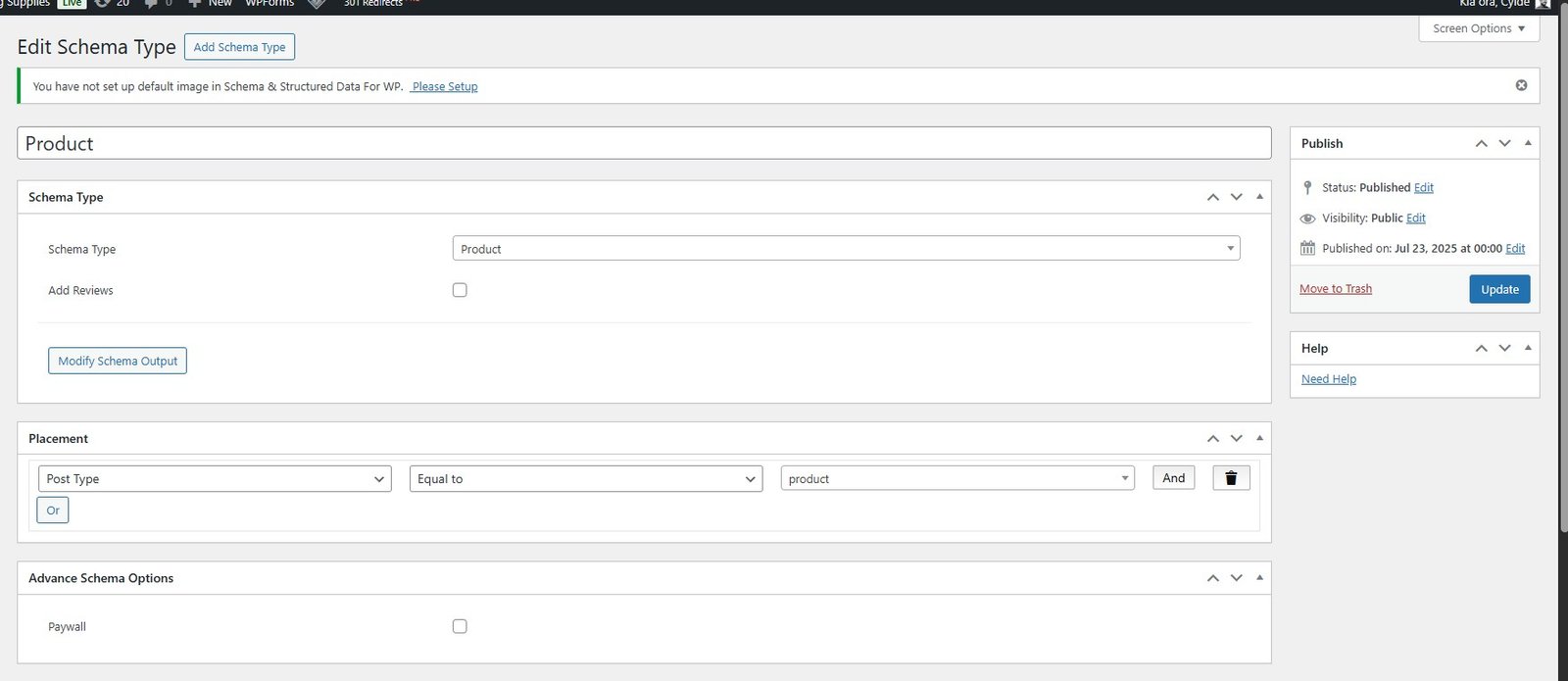Move Schema Type panel up
This screenshot has height=681, width=1568.
coord(1212,197)
